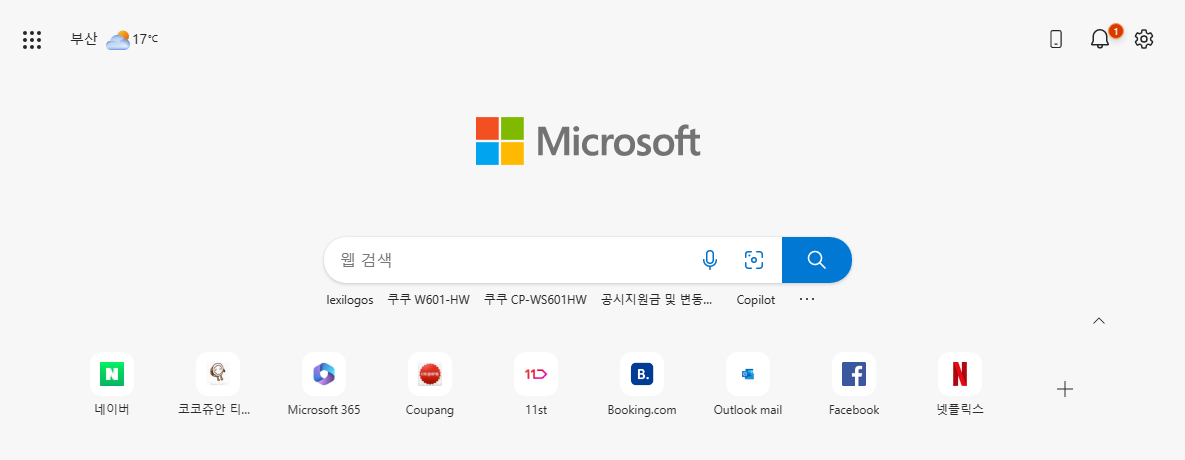
Task: Open page settings gear
Action: pos(1144,39)
